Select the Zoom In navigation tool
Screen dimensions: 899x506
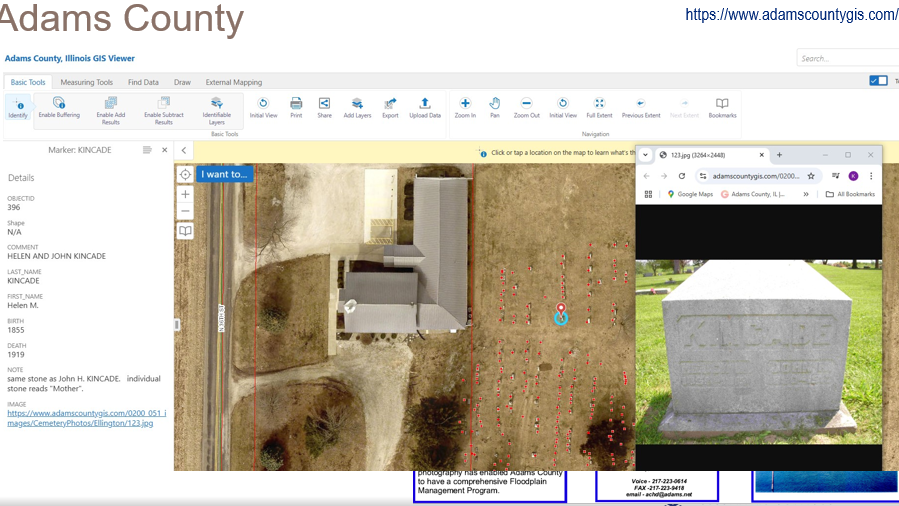pos(465,107)
